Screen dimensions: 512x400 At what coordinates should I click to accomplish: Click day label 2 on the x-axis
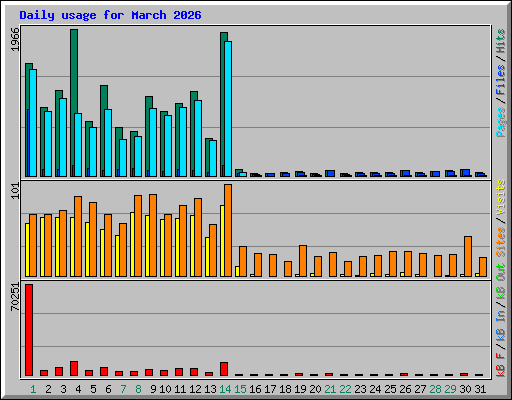tap(48, 389)
